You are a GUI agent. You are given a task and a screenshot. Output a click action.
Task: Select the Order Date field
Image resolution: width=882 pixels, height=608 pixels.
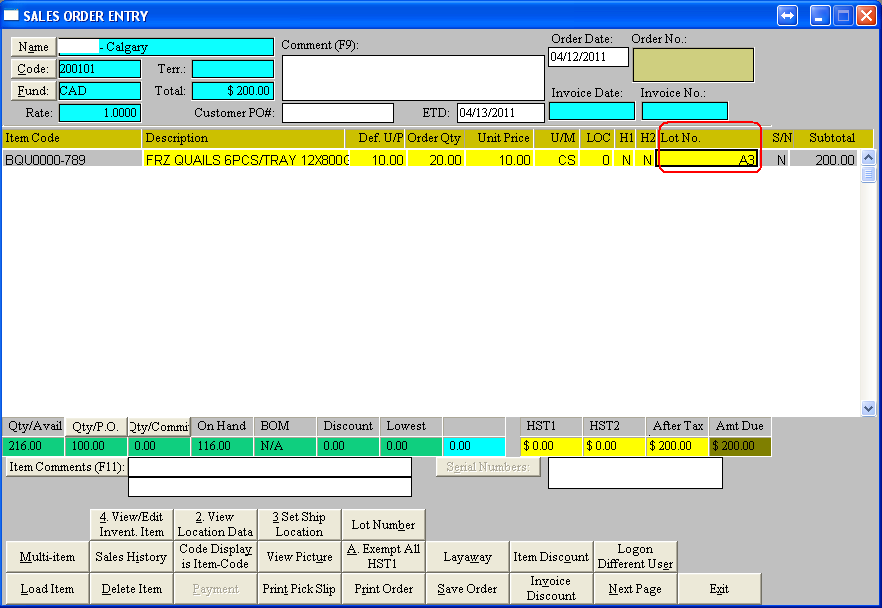(588, 57)
